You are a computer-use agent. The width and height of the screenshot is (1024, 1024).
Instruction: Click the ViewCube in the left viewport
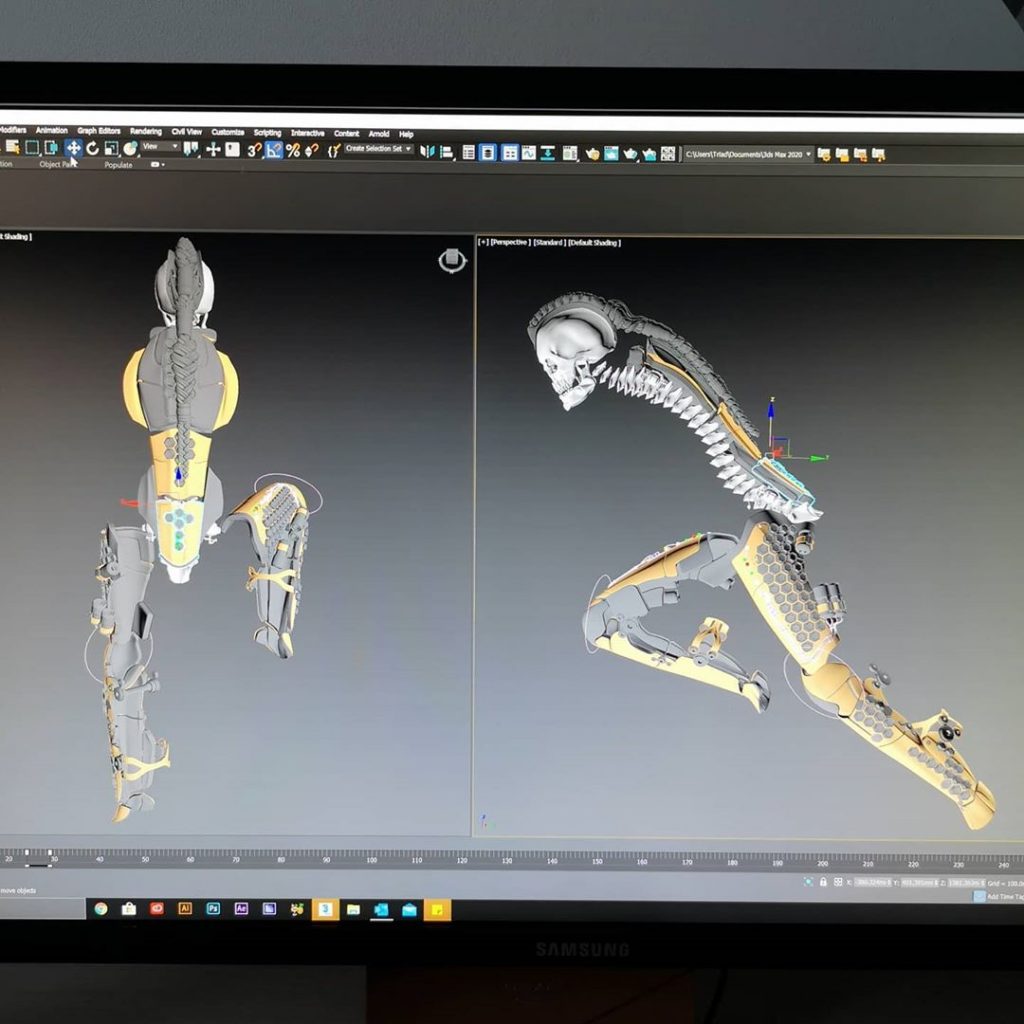coord(452,261)
